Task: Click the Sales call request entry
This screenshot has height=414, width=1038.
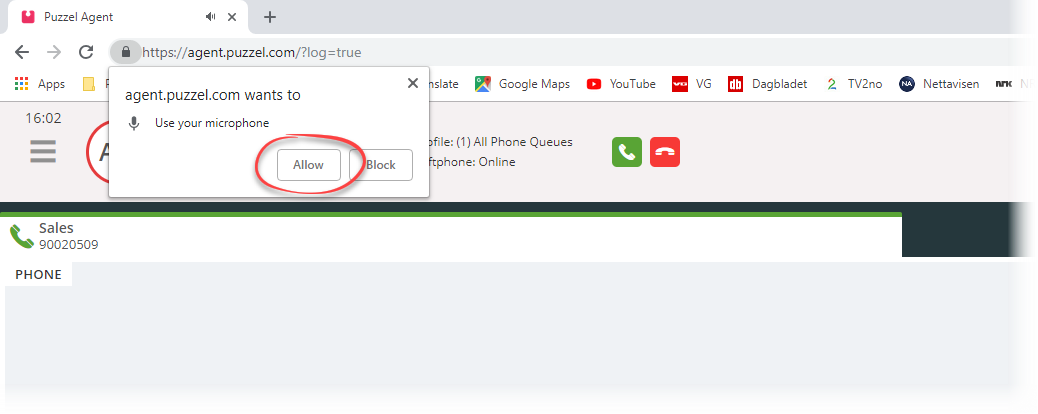Action: 451,236
